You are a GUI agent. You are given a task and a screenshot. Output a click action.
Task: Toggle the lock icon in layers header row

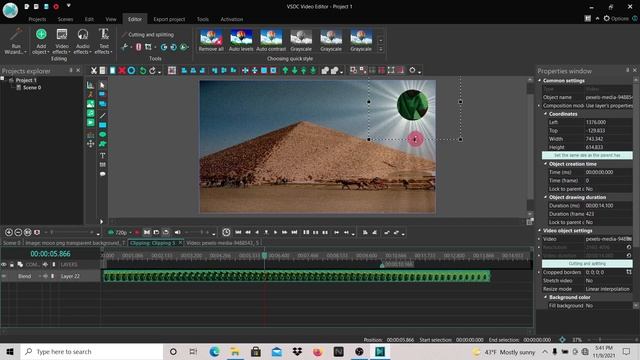[11, 264]
